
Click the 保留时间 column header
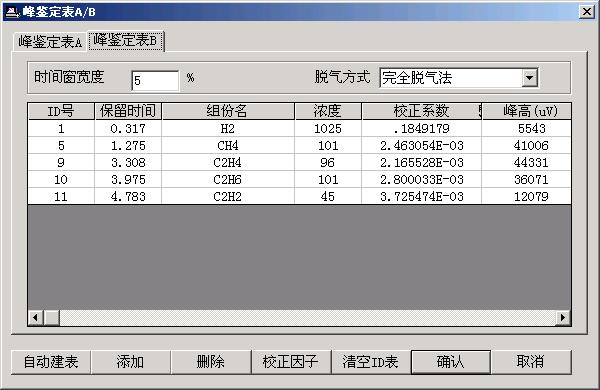(128, 111)
